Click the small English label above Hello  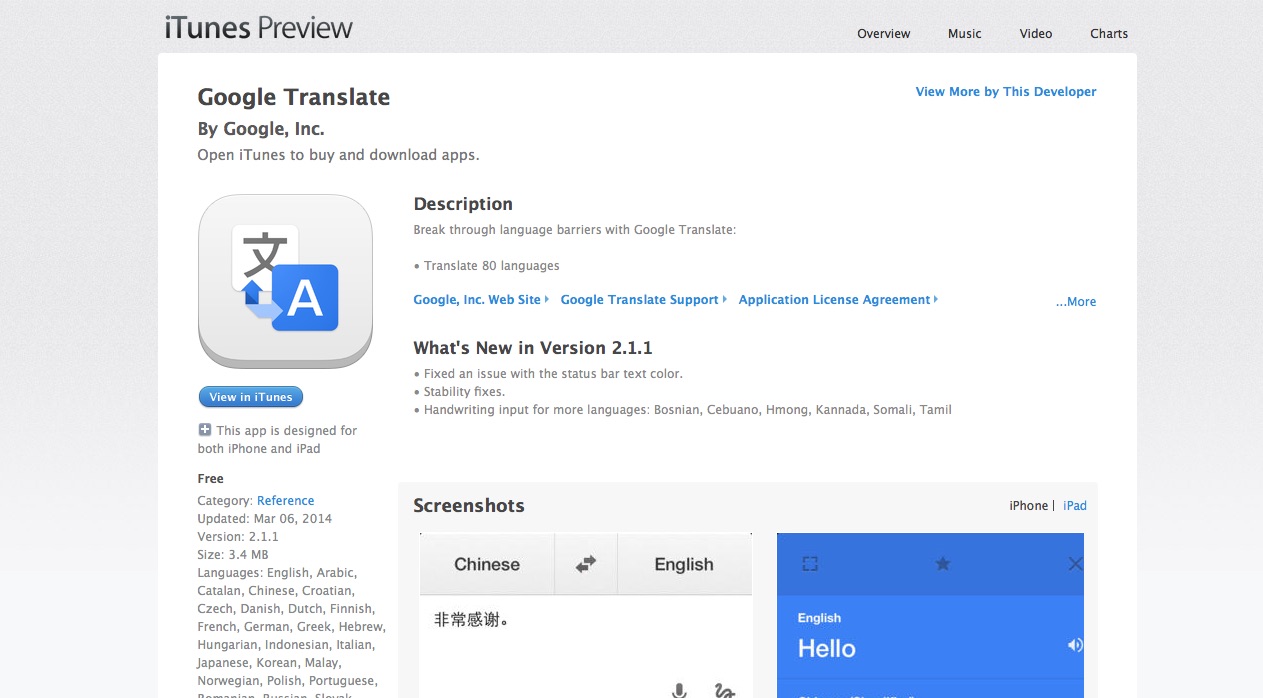coord(819,618)
